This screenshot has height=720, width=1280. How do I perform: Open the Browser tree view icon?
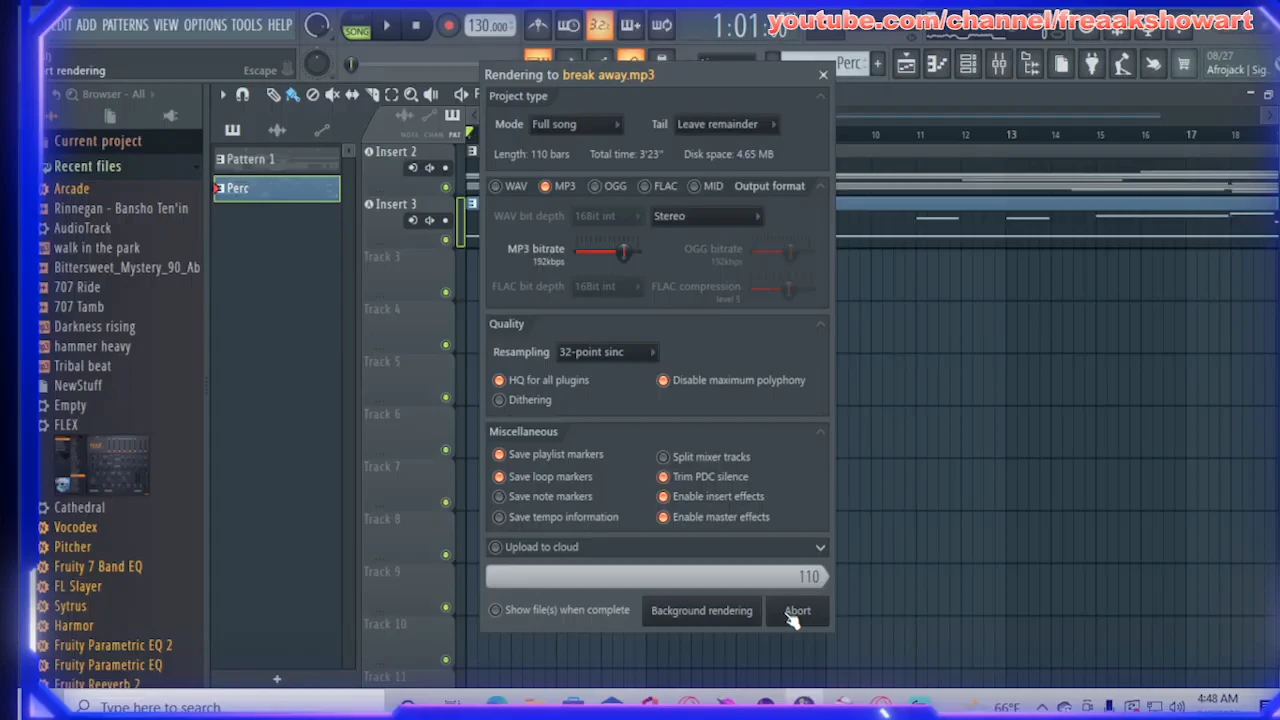click(1030, 65)
